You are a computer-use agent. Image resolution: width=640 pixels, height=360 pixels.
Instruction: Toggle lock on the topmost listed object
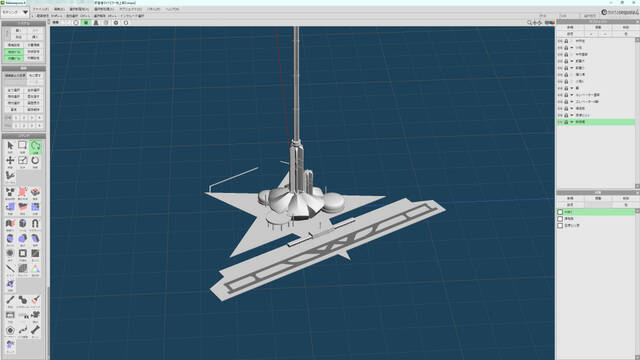coord(566,41)
